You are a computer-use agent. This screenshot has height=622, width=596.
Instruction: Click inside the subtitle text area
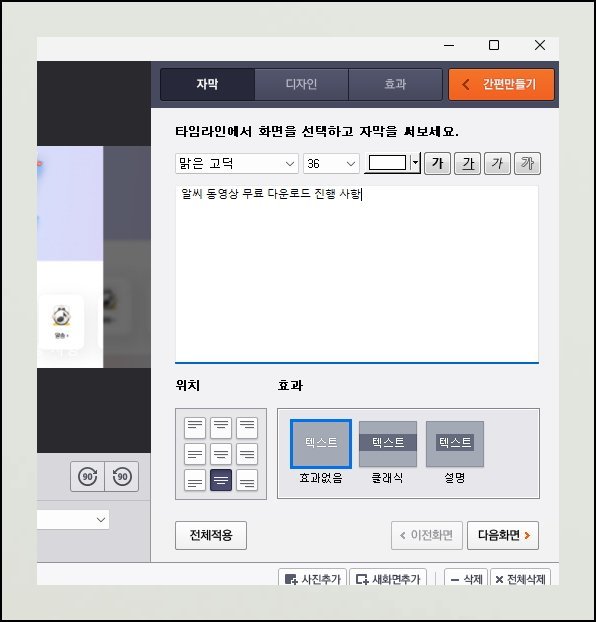coord(357,274)
